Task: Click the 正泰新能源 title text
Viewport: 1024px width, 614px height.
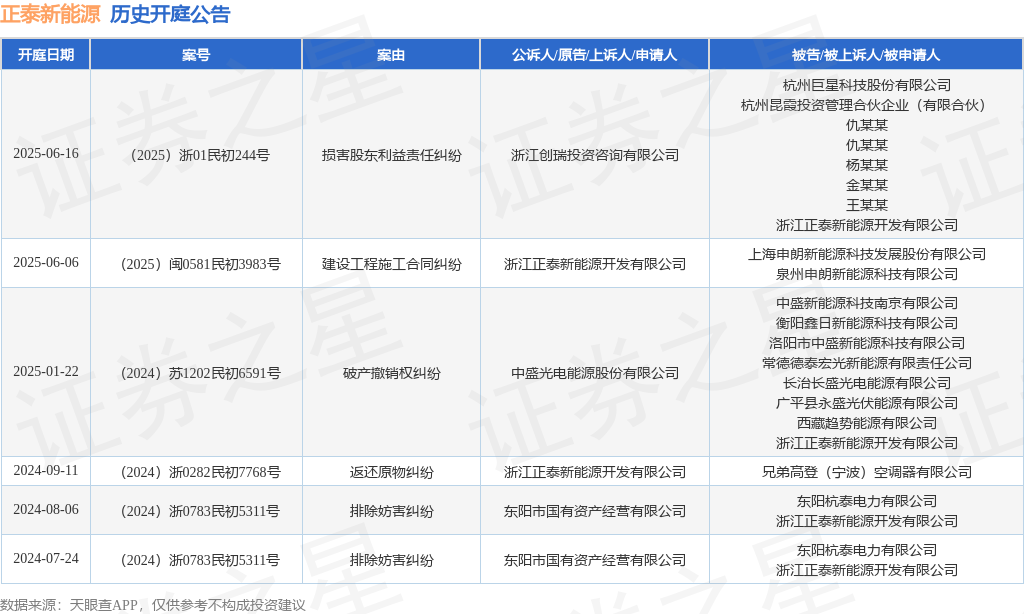Action: coord(50,14)
